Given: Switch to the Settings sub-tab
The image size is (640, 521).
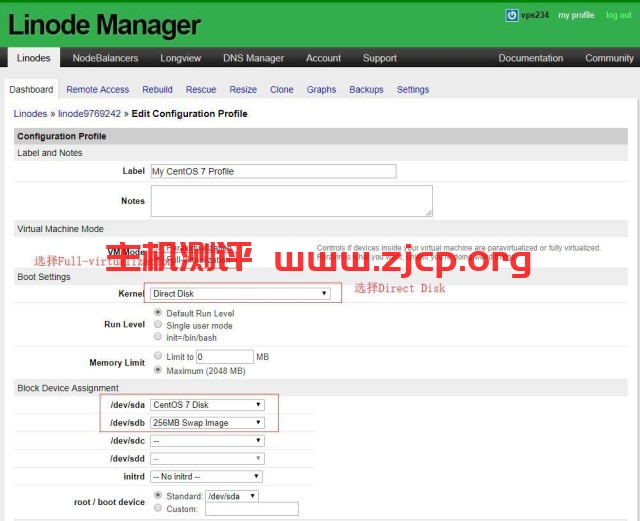Looking at the screenshot, I should 413,89.
